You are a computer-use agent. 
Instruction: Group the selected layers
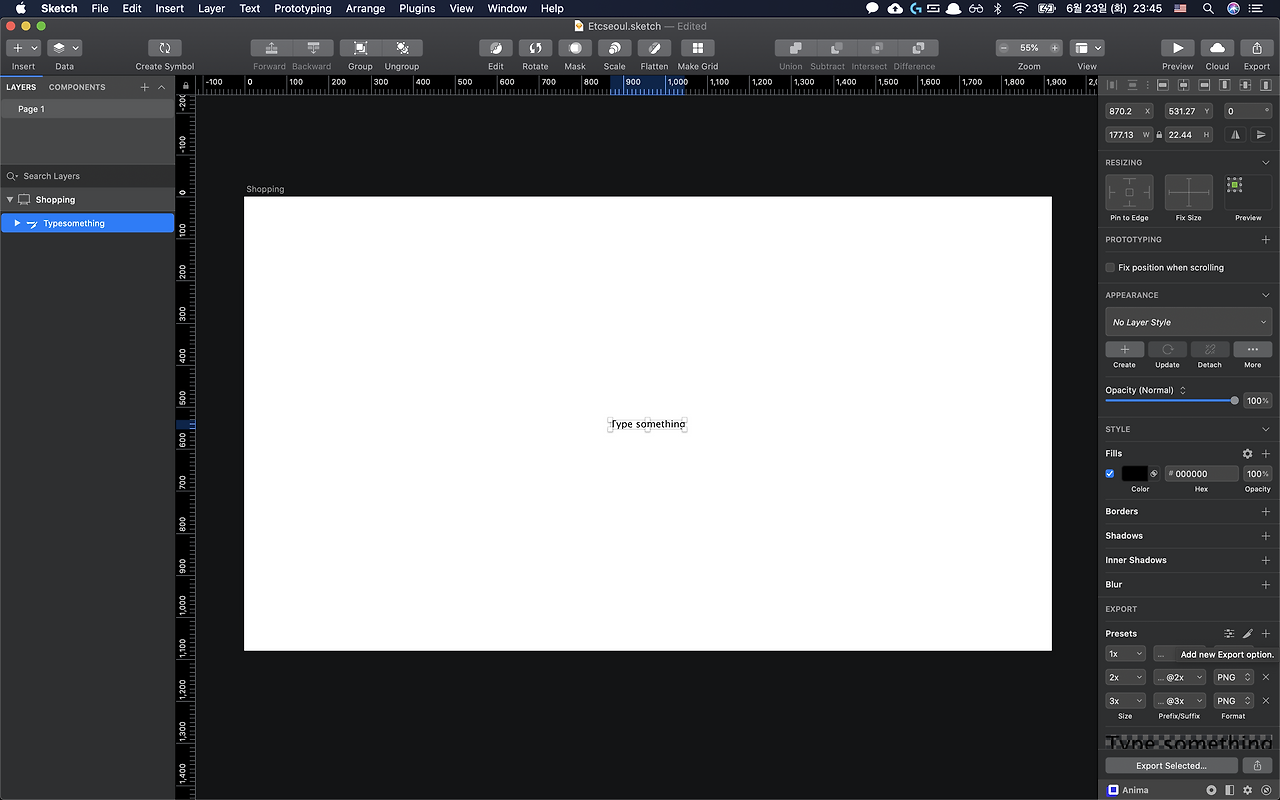[360, 48]
